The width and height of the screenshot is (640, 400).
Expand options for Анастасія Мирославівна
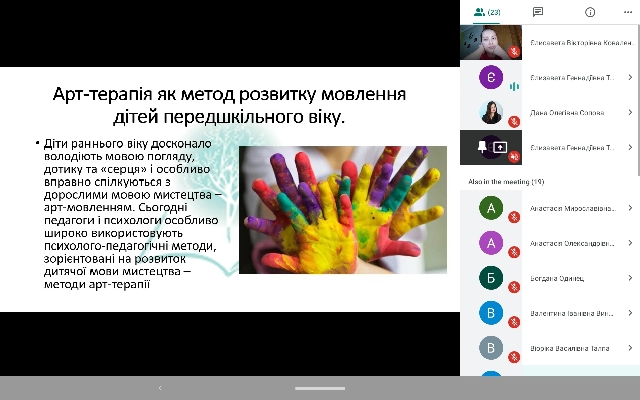(x=630, y=208)
